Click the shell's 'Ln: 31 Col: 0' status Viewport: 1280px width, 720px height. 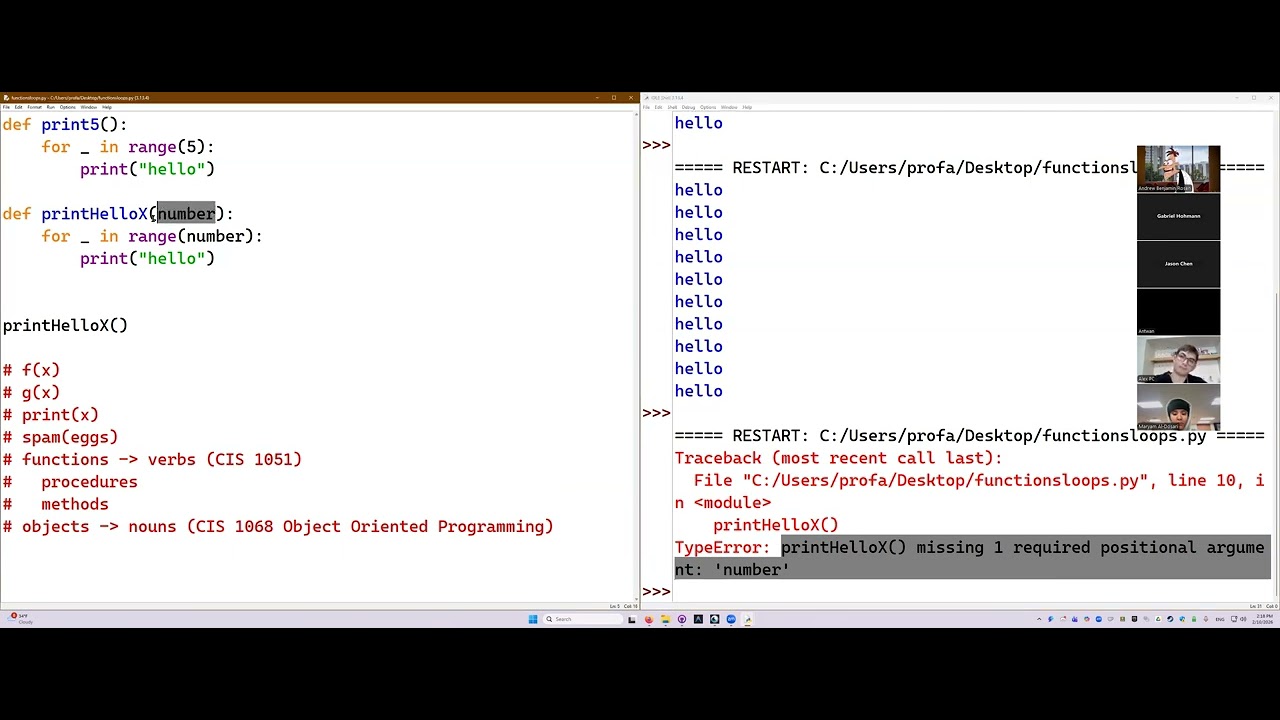click(1262, 607)
